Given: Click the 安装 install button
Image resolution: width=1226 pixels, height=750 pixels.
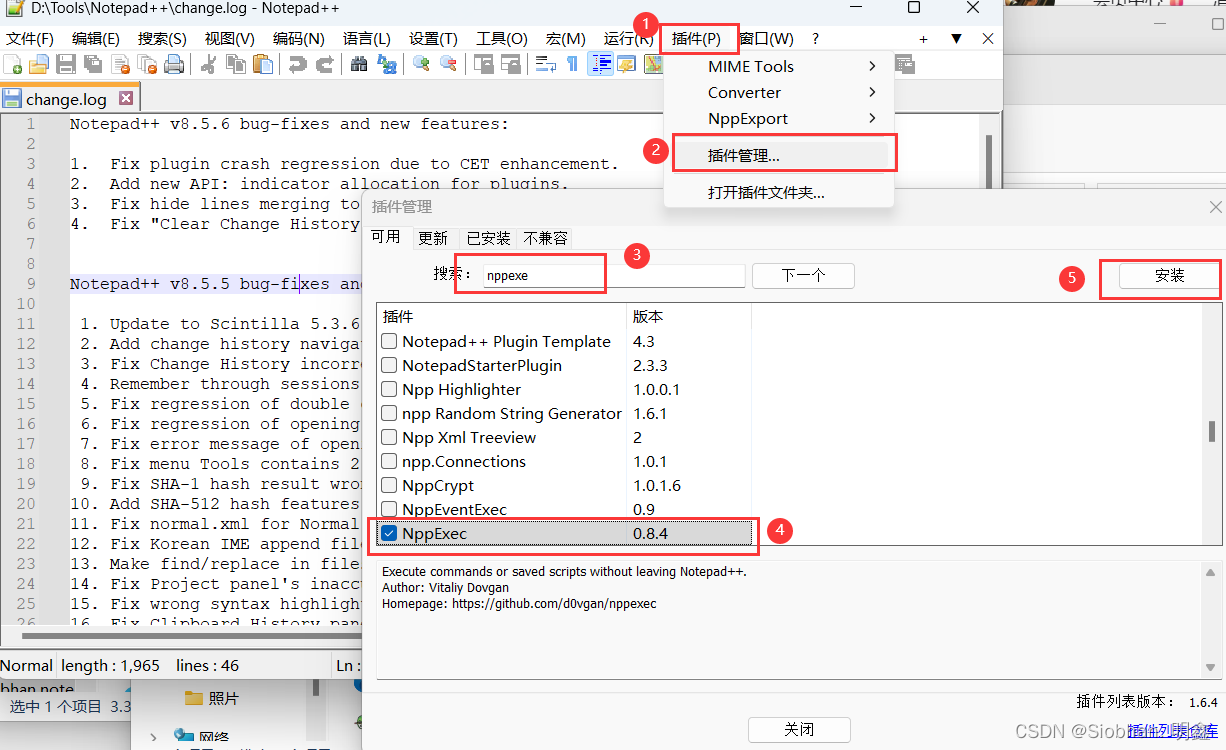Looking at the screenshot, I should [1169, 276].
